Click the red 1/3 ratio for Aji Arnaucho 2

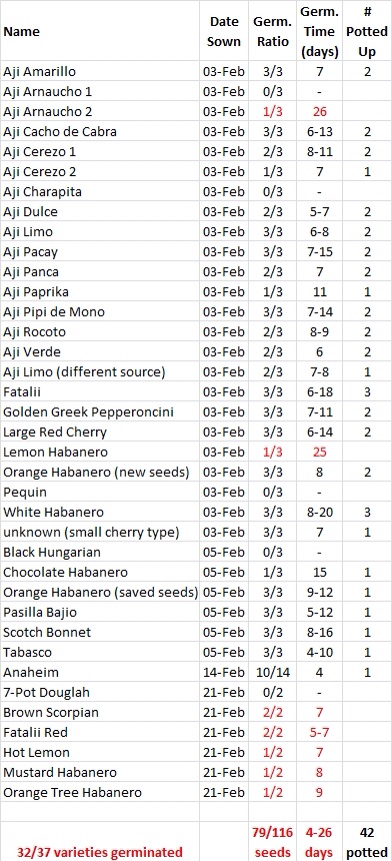[272, 111]
